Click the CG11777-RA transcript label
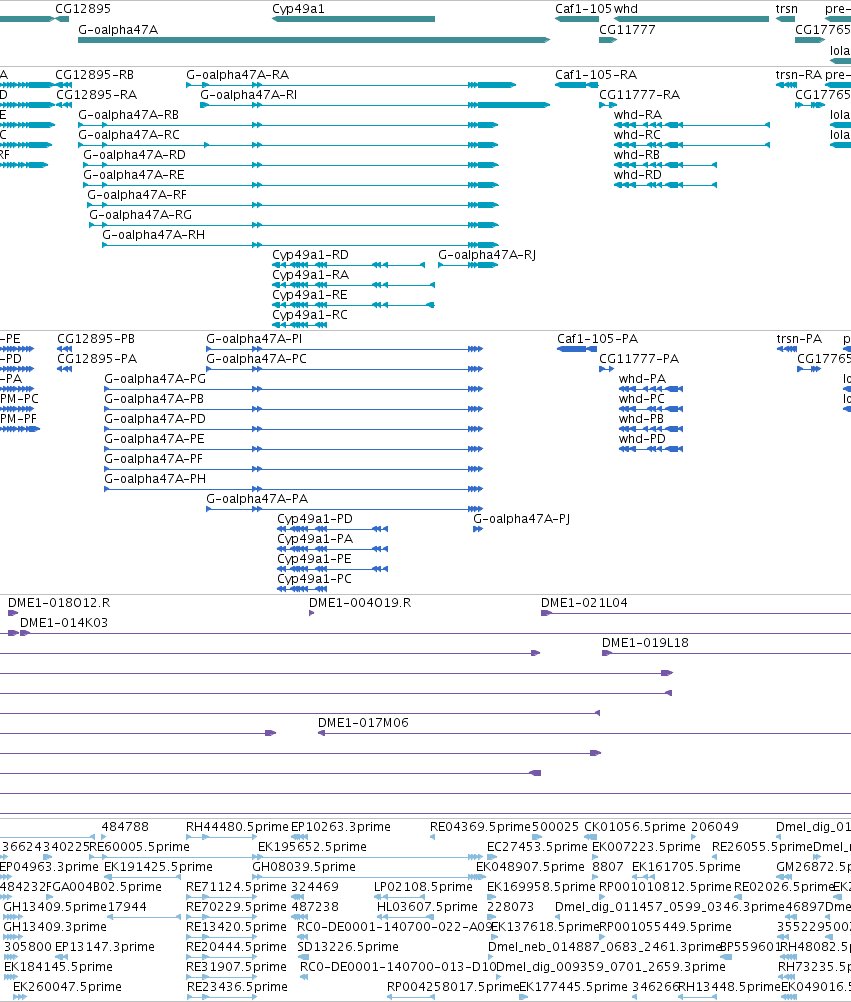 (640, 95)
